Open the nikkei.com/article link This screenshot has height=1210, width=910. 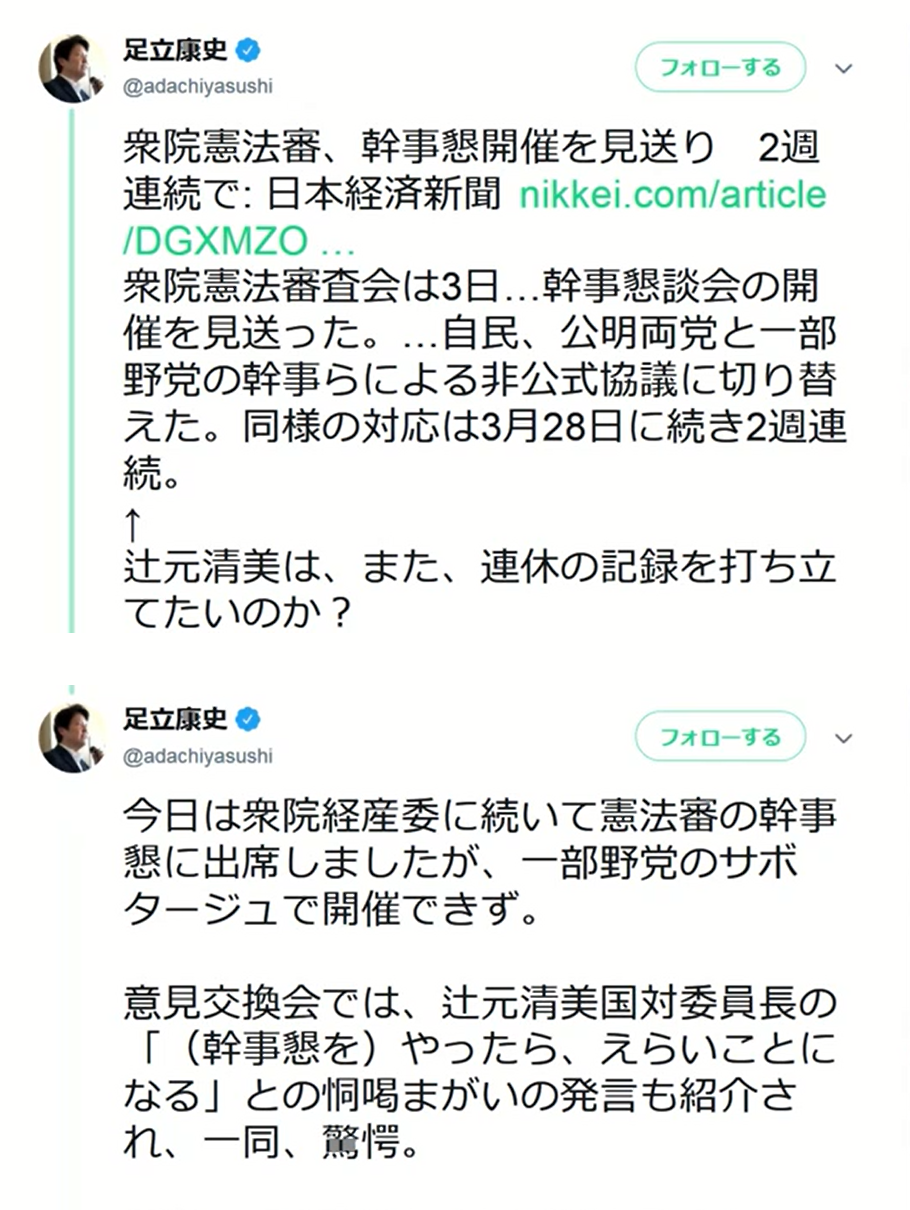[672, 194]
